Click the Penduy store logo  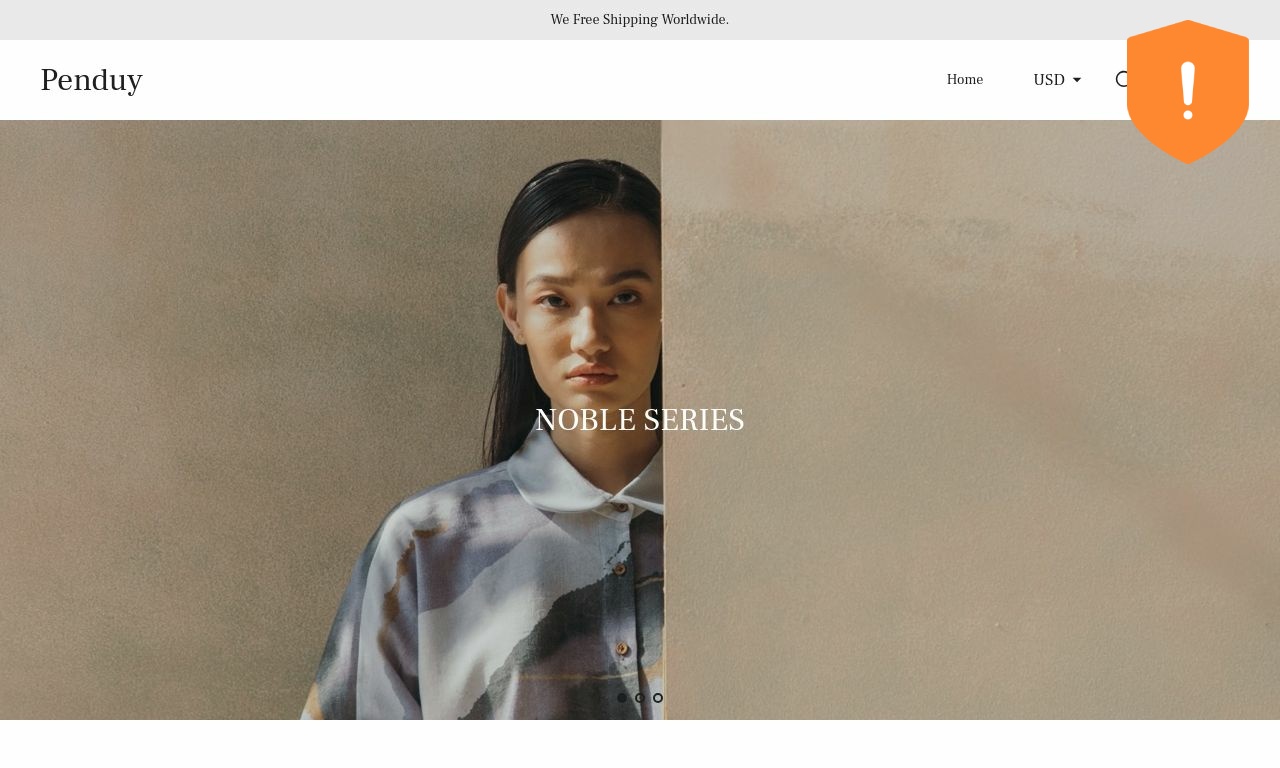pos(91,80)
